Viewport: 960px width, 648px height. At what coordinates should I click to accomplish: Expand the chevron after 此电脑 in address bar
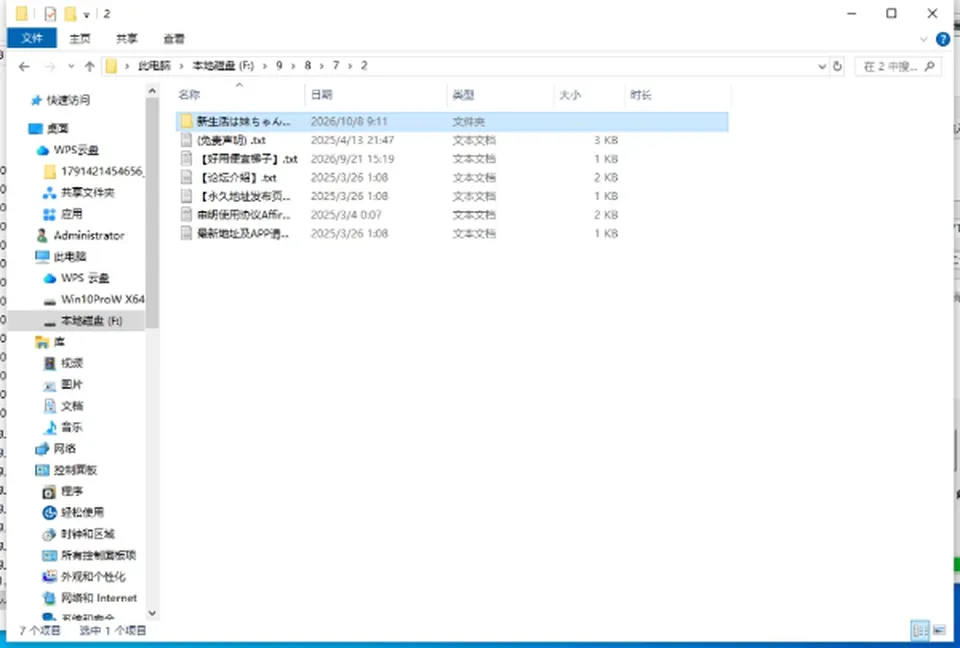[181, 66]
